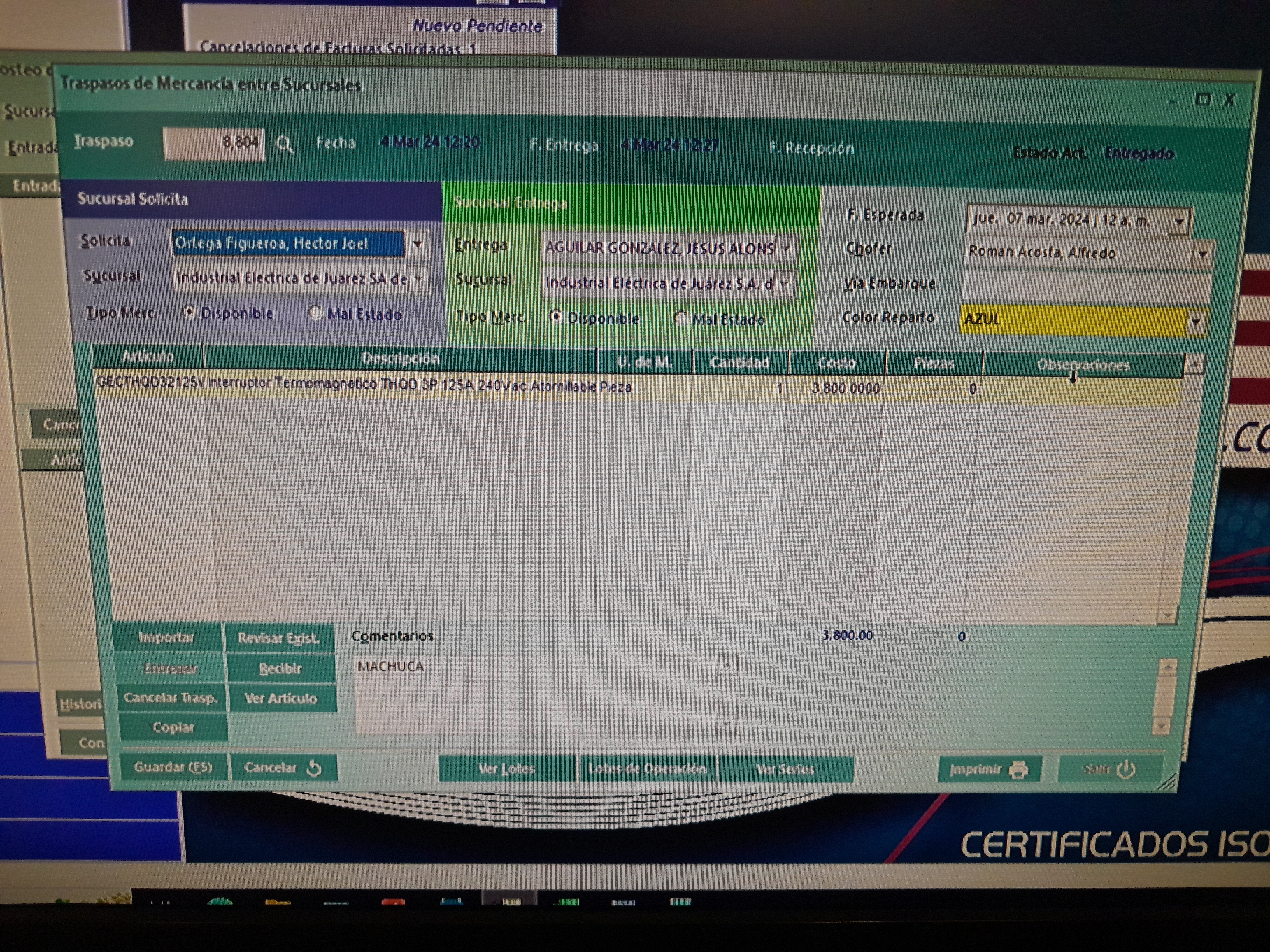1270x952 pixels.
Task: Click Comentarios box scroll down arrow
Action: 726,723
